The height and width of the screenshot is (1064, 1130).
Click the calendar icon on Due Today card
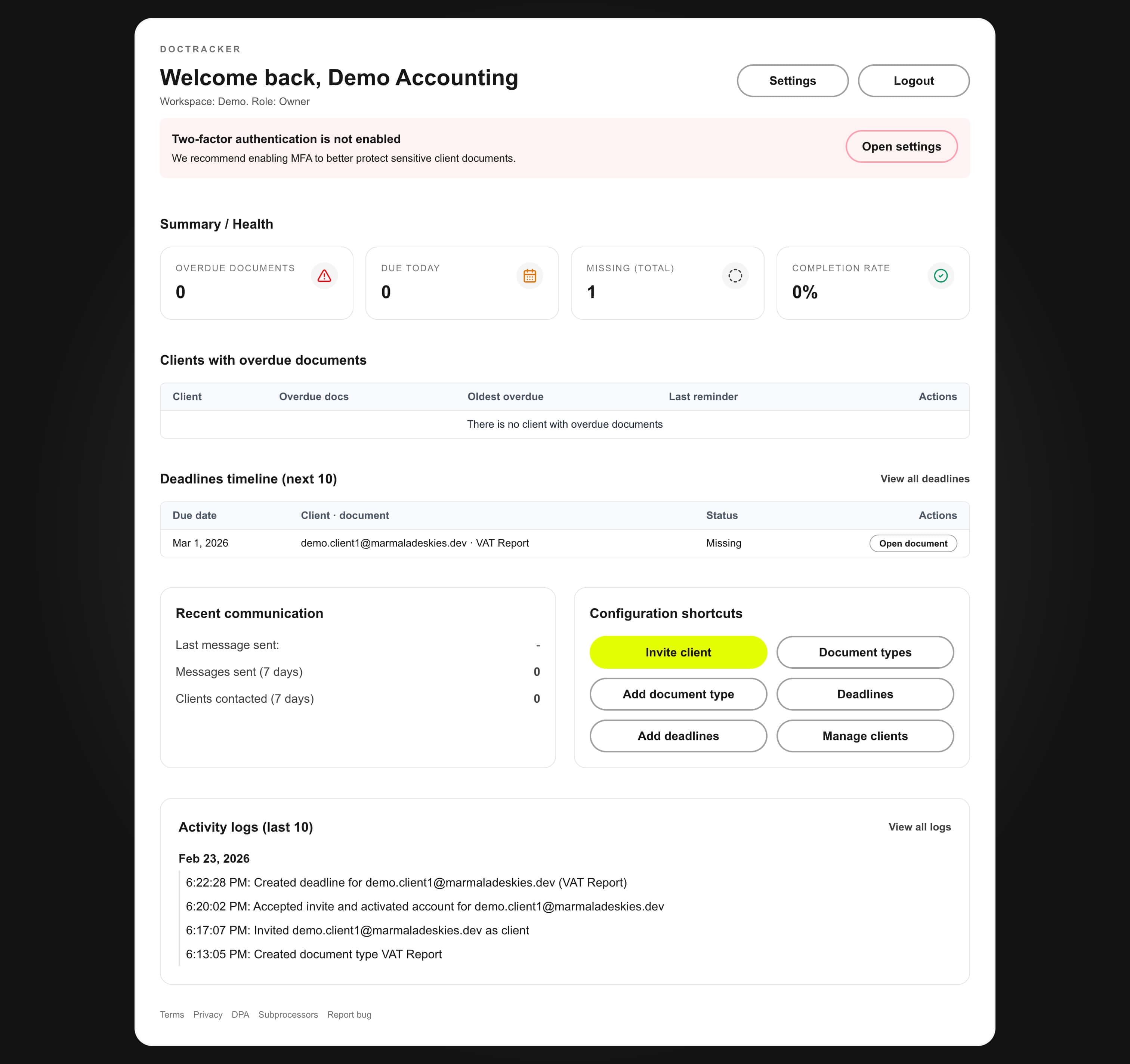coord(530,276)
